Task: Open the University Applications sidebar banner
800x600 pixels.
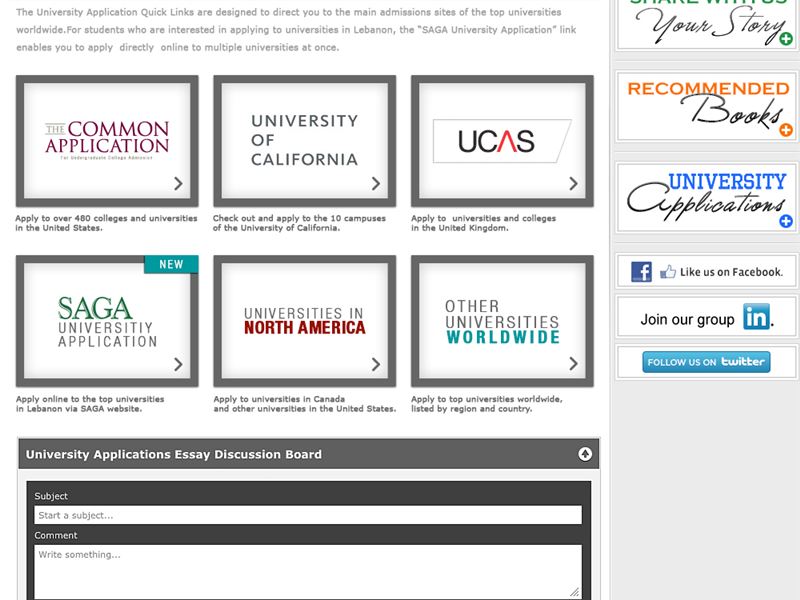Action: (x=707, y=197)
